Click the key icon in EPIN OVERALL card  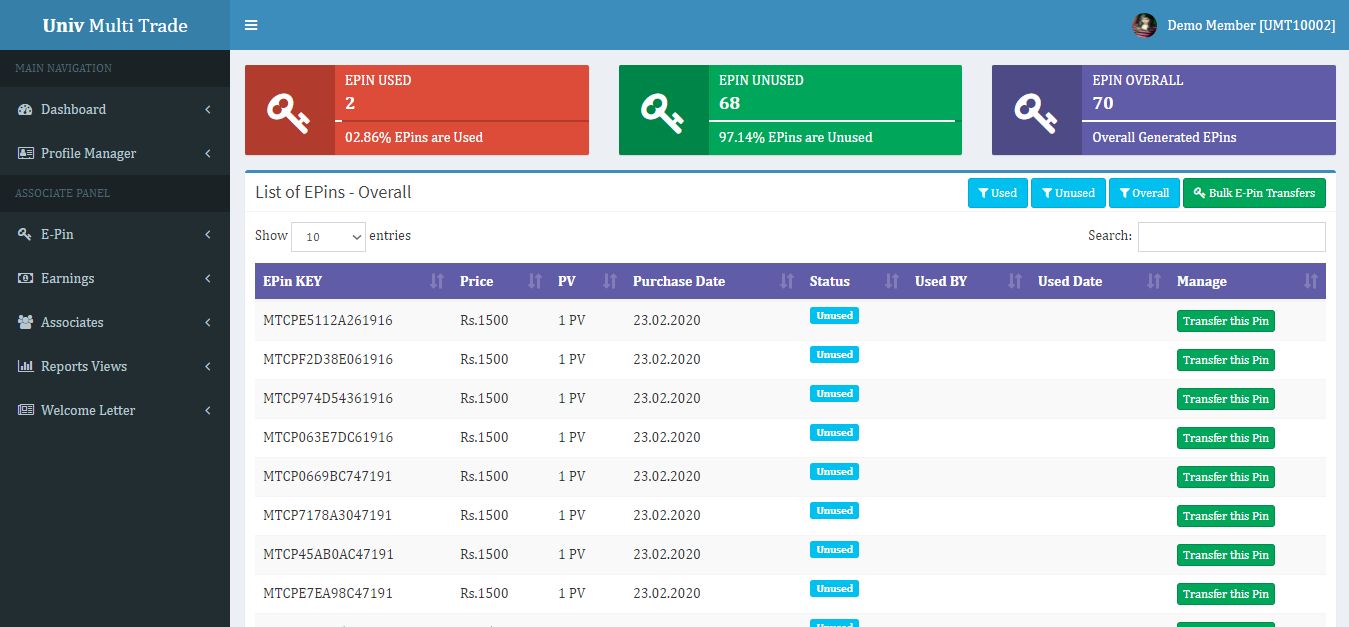(x=1036, y=110)
